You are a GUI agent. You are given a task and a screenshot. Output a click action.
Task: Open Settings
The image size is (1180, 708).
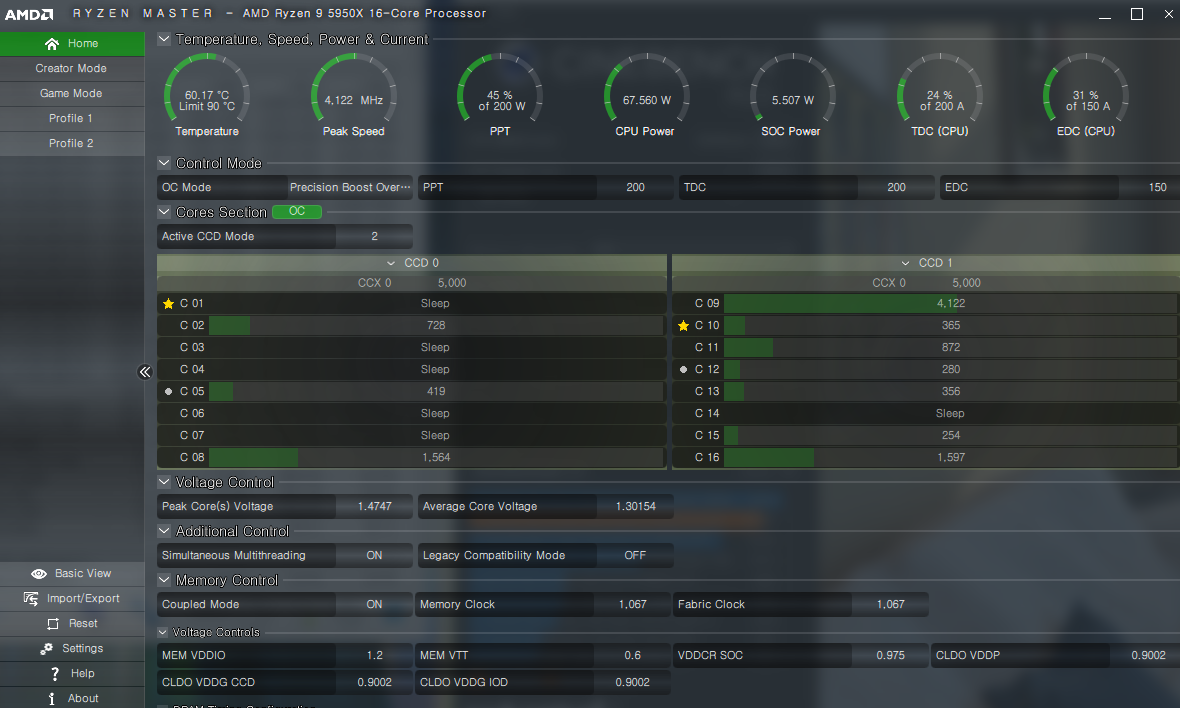pos(72,648)
